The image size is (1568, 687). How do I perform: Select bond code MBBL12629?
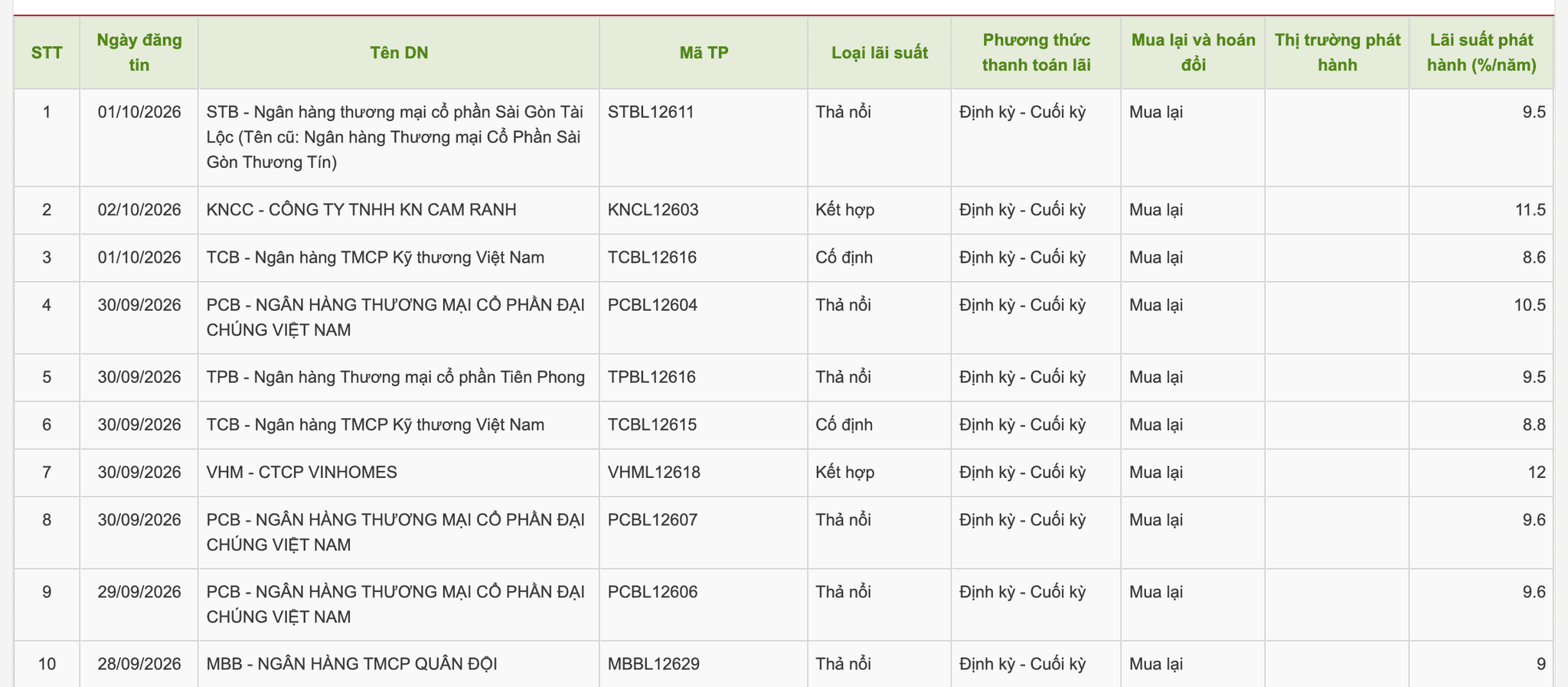click(654, 664)
